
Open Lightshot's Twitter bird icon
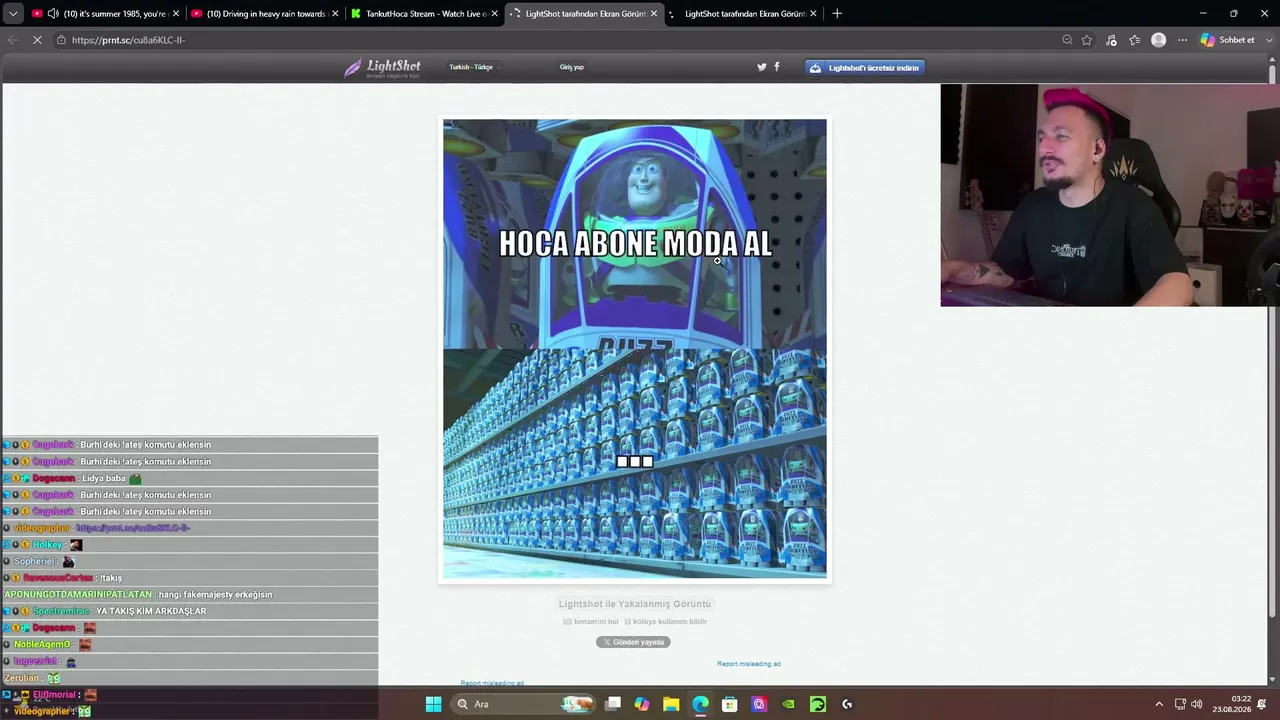click(761, 67)
